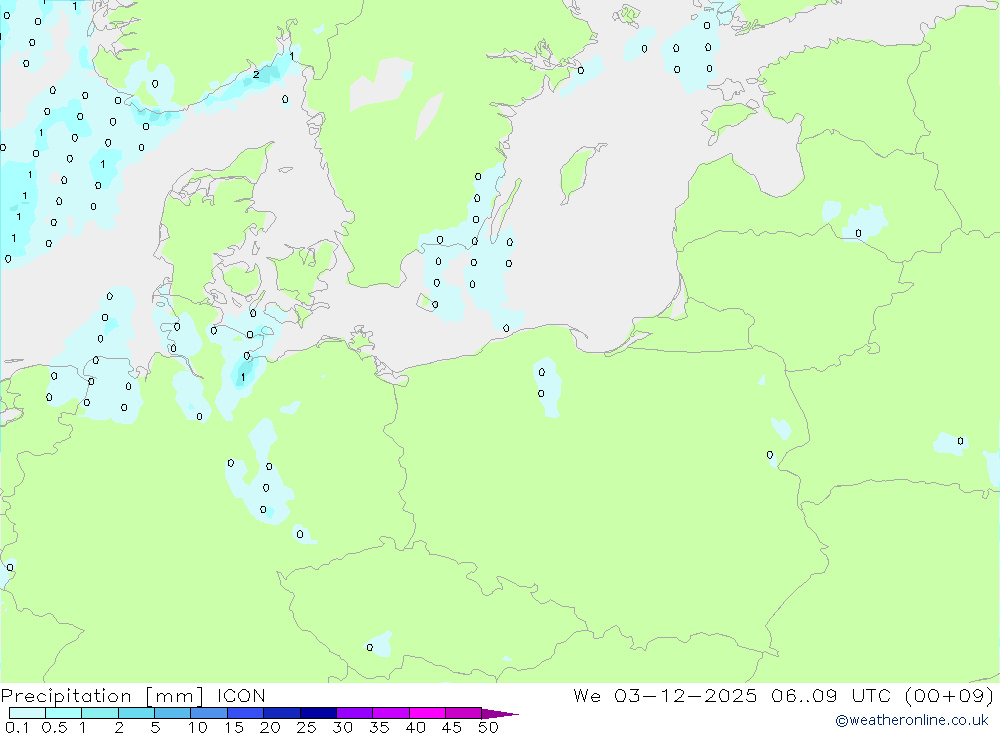The height and width of the screenshot is (733, 1000).
Task: Select the navy legend swatch between 25 and 30
Action: (x=318, y=713)
